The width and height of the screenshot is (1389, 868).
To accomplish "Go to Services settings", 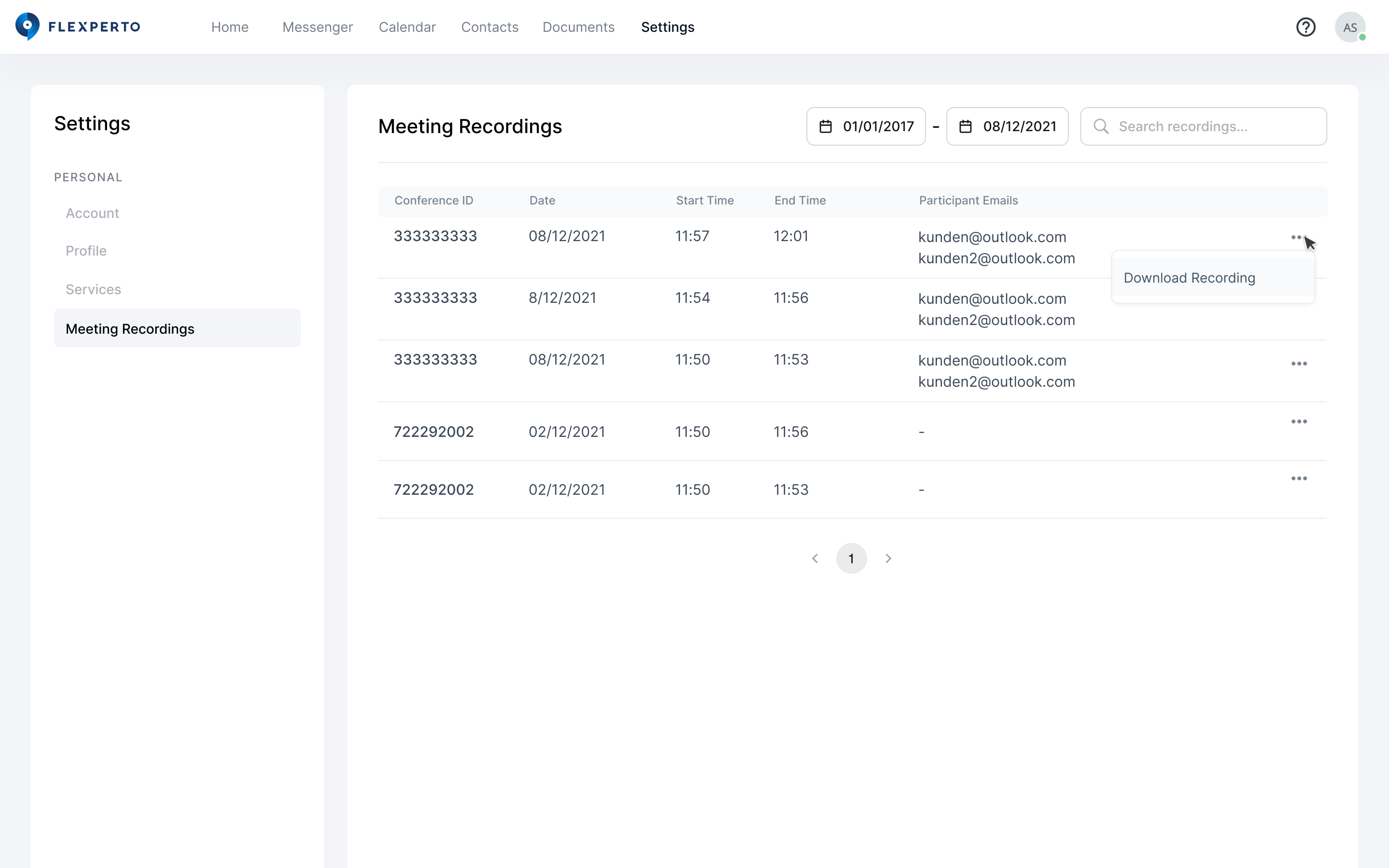I will click(x=93, y=289).
